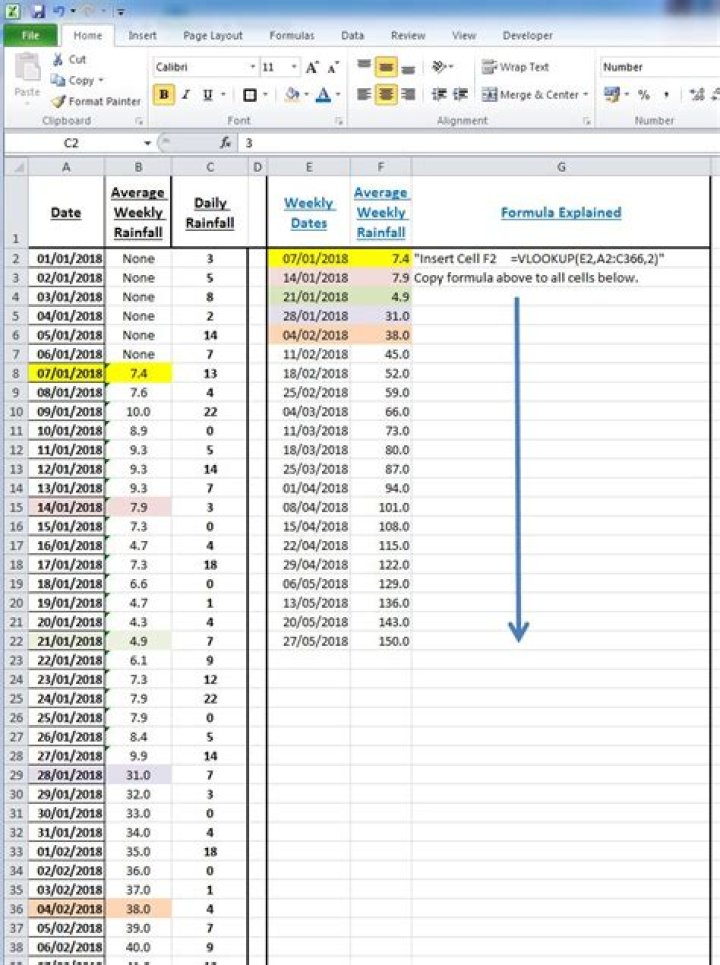
Task: Click the Copy icon
Action: click(58, 80)
